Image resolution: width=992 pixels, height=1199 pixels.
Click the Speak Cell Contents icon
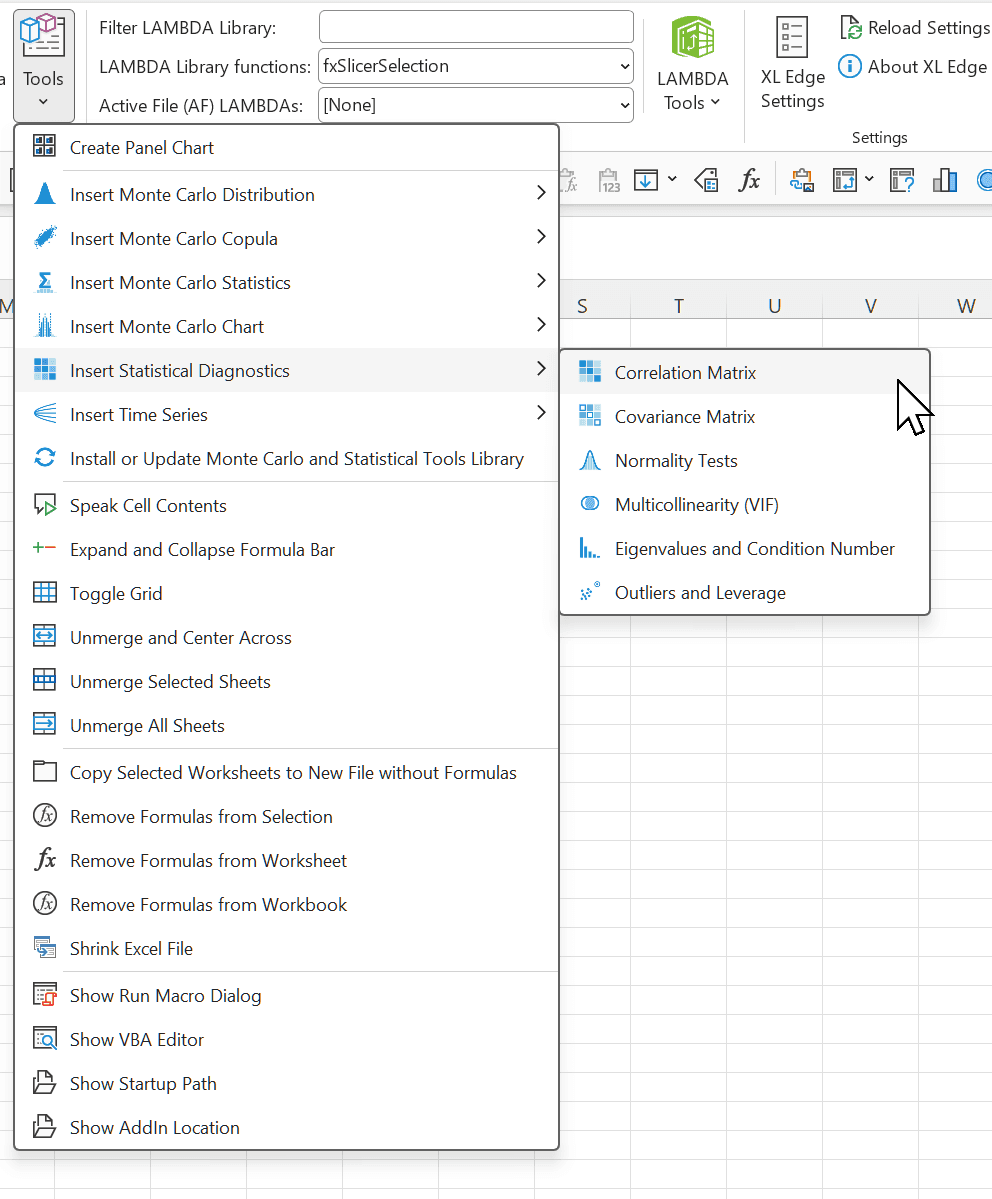pyautogui.click(x=45, y=505)
